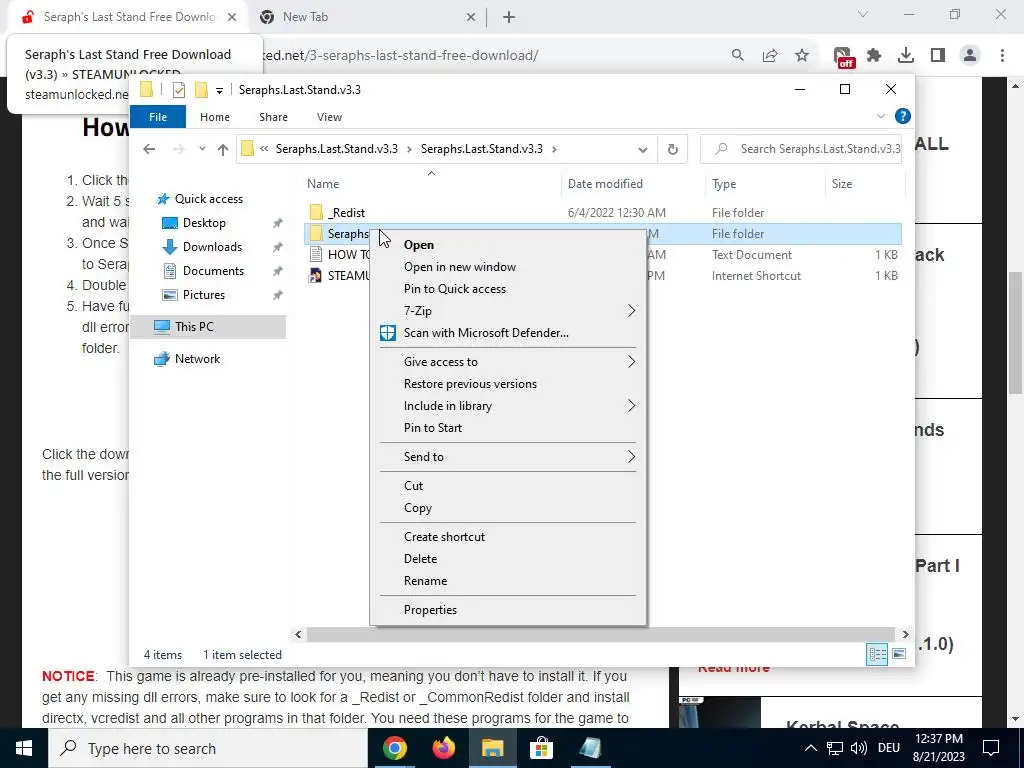Open Chrome three-dot menu
The width and height of the screenshot is (1024, 768).
1002,56
